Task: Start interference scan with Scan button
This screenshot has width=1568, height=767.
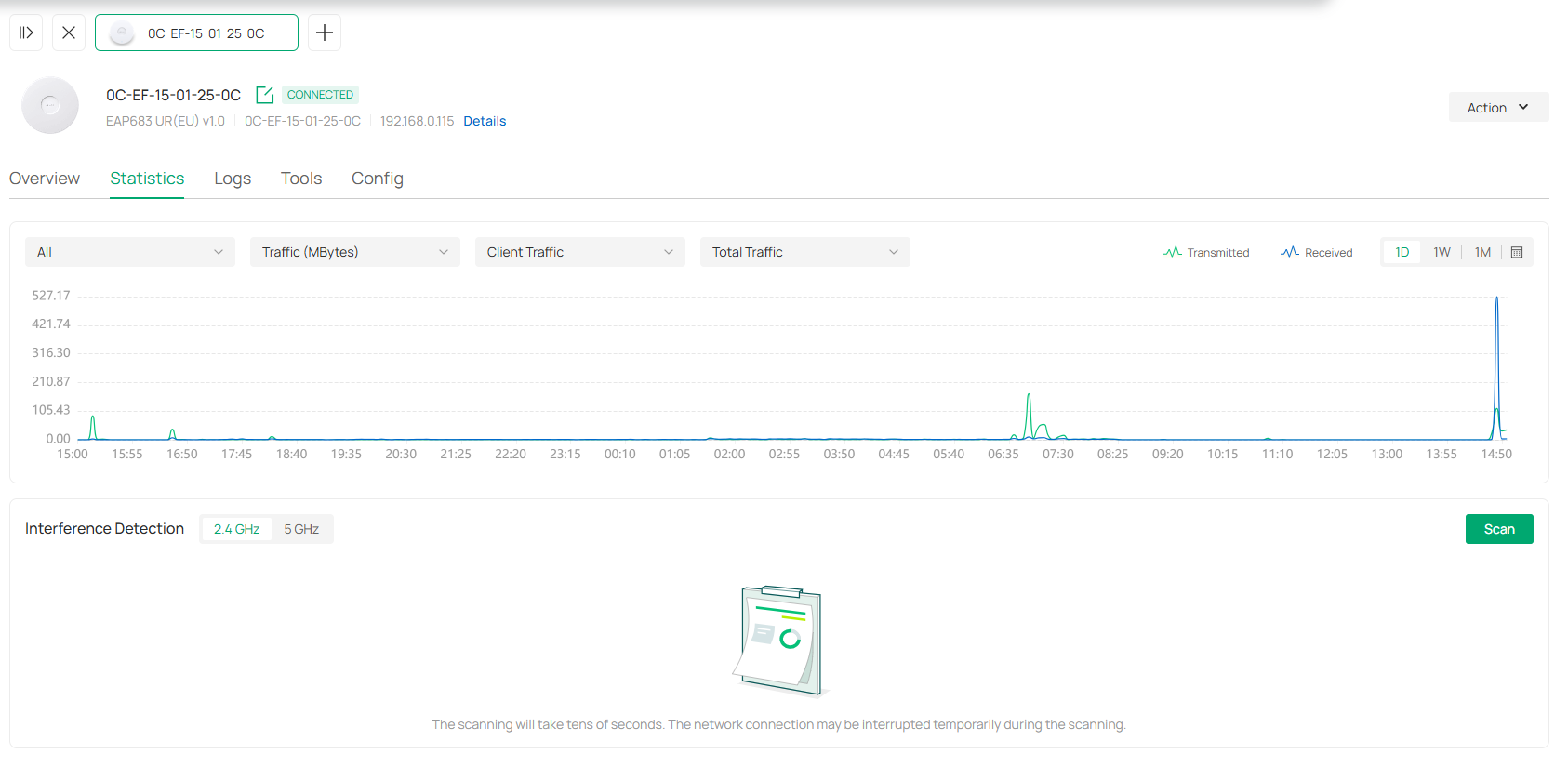Action: click(x=1499, y=529)
